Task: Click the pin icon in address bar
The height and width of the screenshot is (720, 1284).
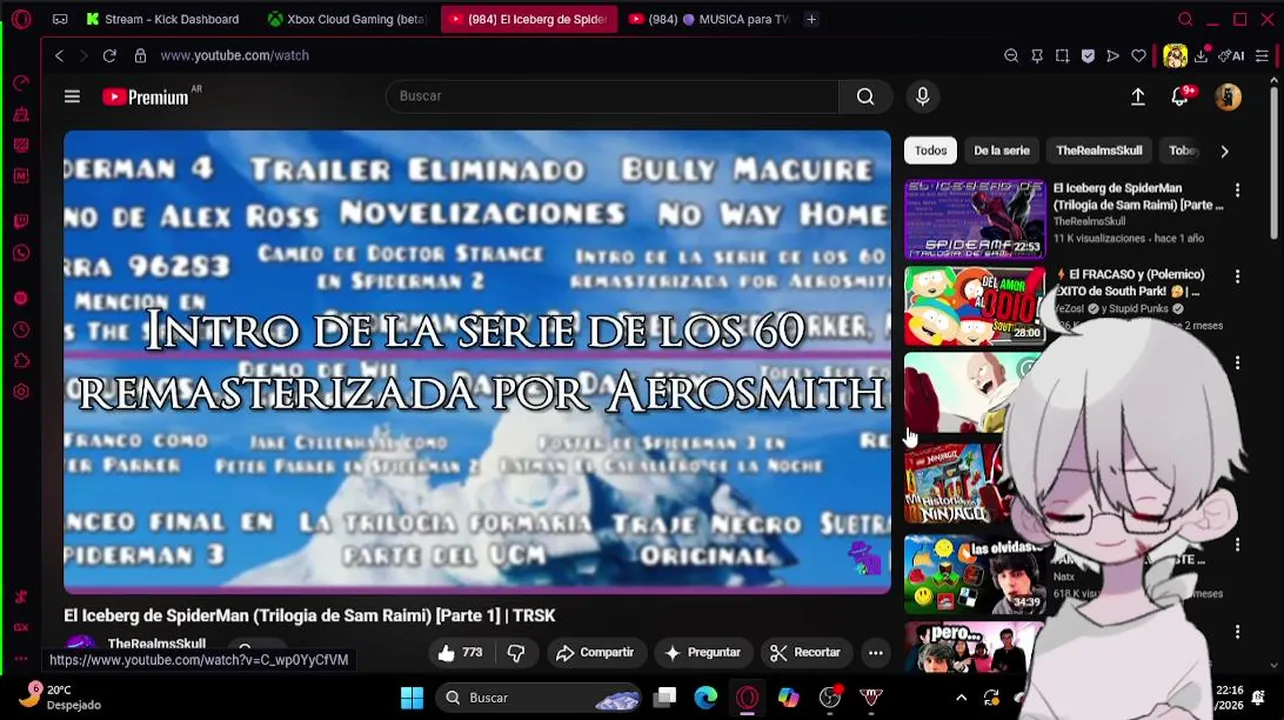Action: tap(1037, 56)
